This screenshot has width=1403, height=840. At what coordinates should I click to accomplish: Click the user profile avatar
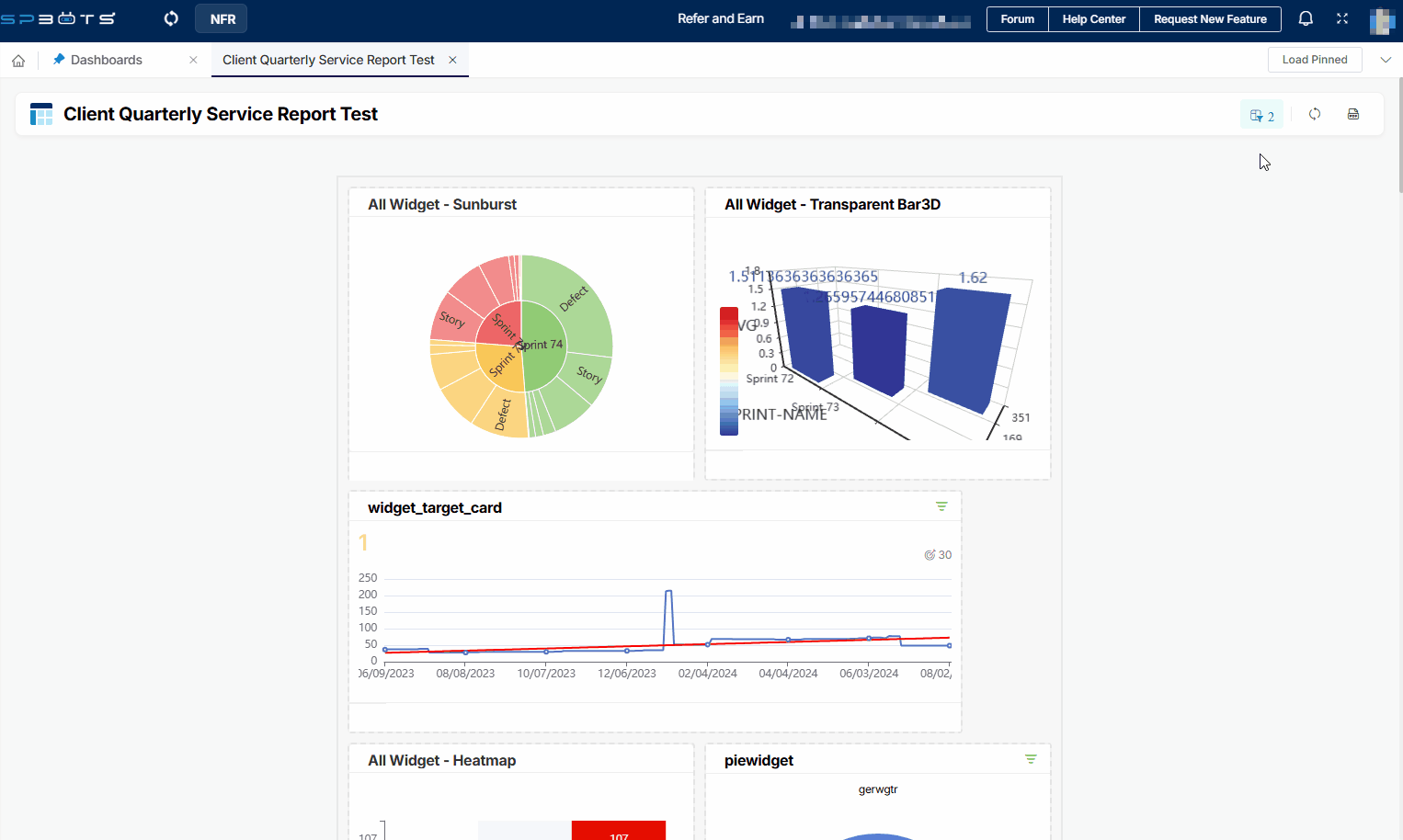pos(1381,19)
